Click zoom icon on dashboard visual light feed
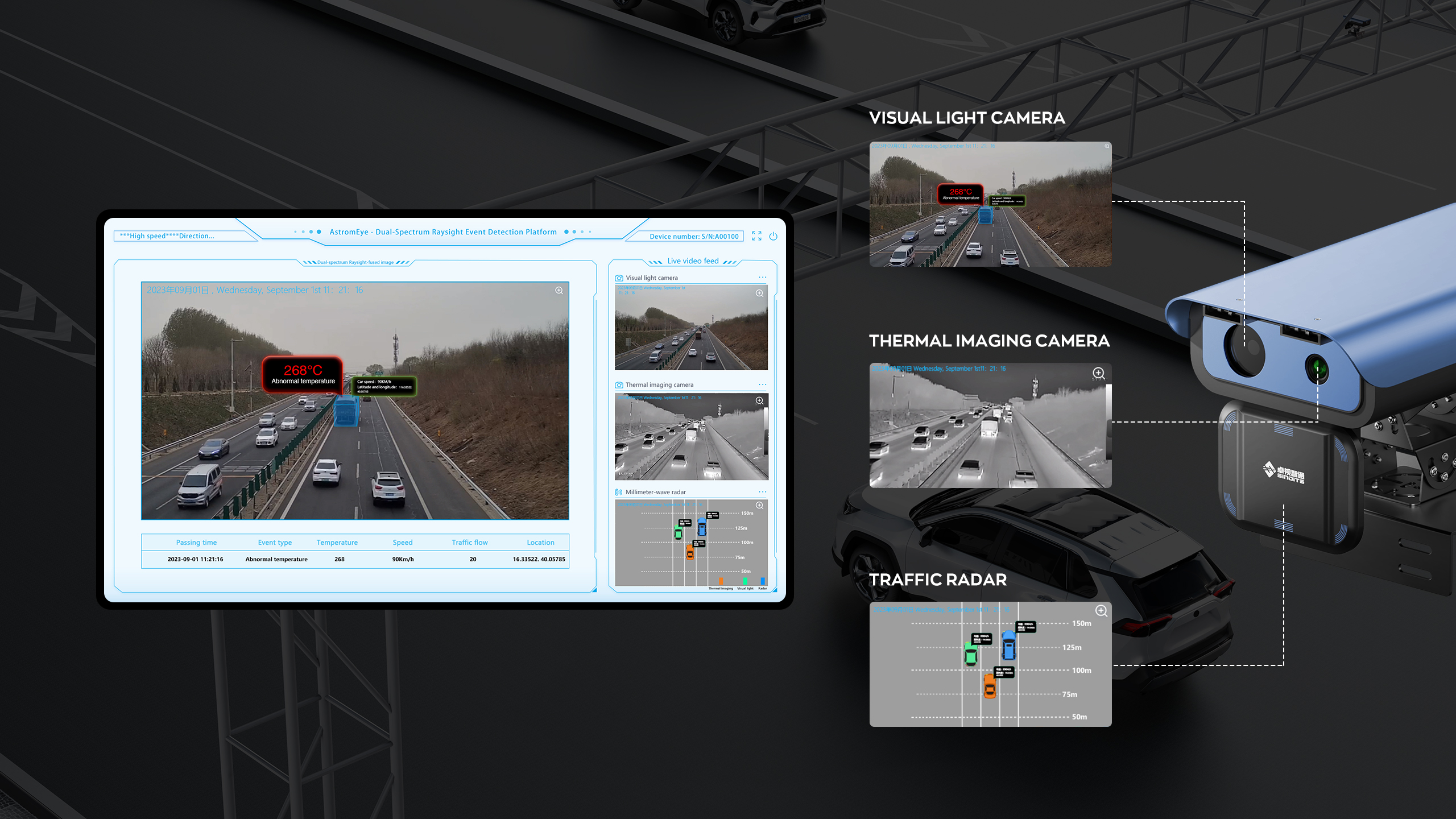 (x=759, y=293)
